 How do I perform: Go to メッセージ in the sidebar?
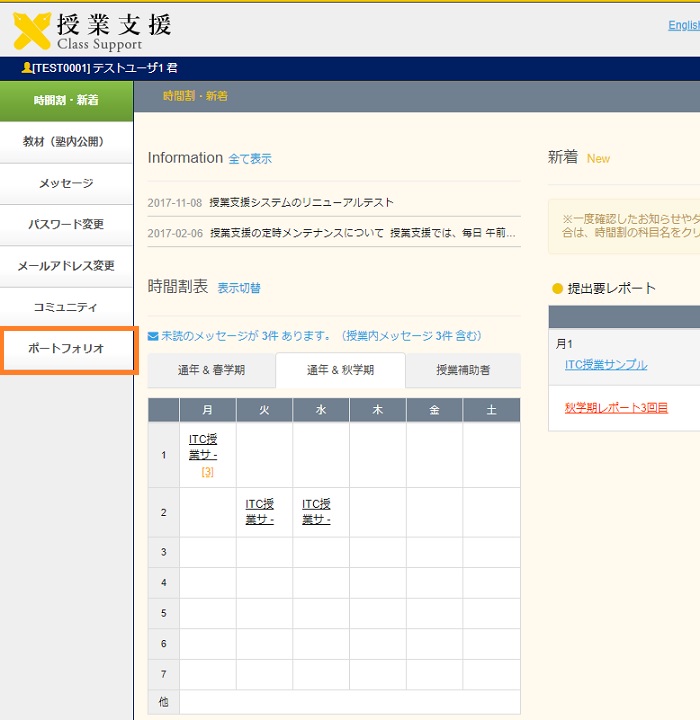(66, 183)
